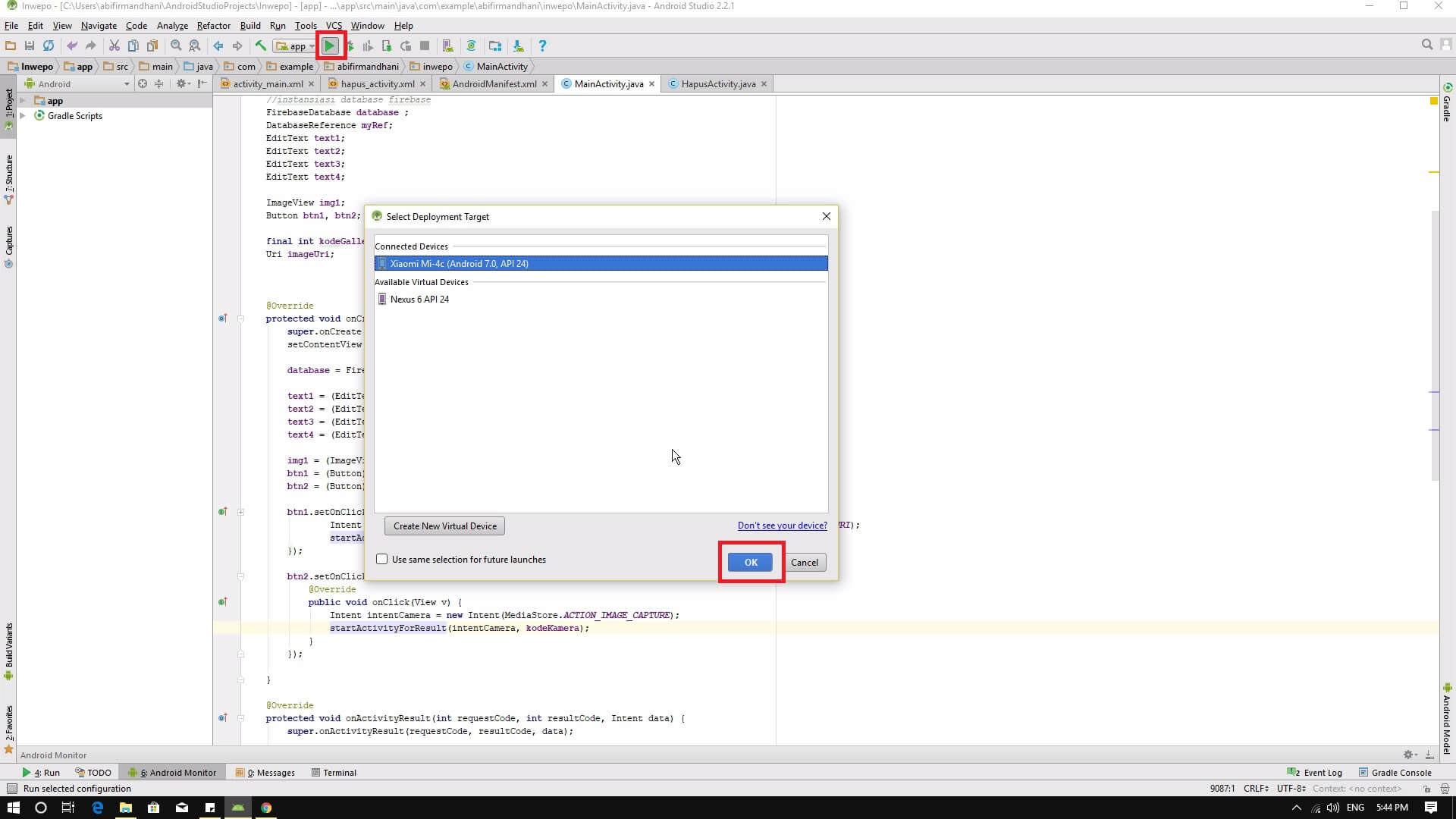This screenshot has height=819, width=1456.
Task: Open the app run configuration dropdown
Action: point(297,46)
